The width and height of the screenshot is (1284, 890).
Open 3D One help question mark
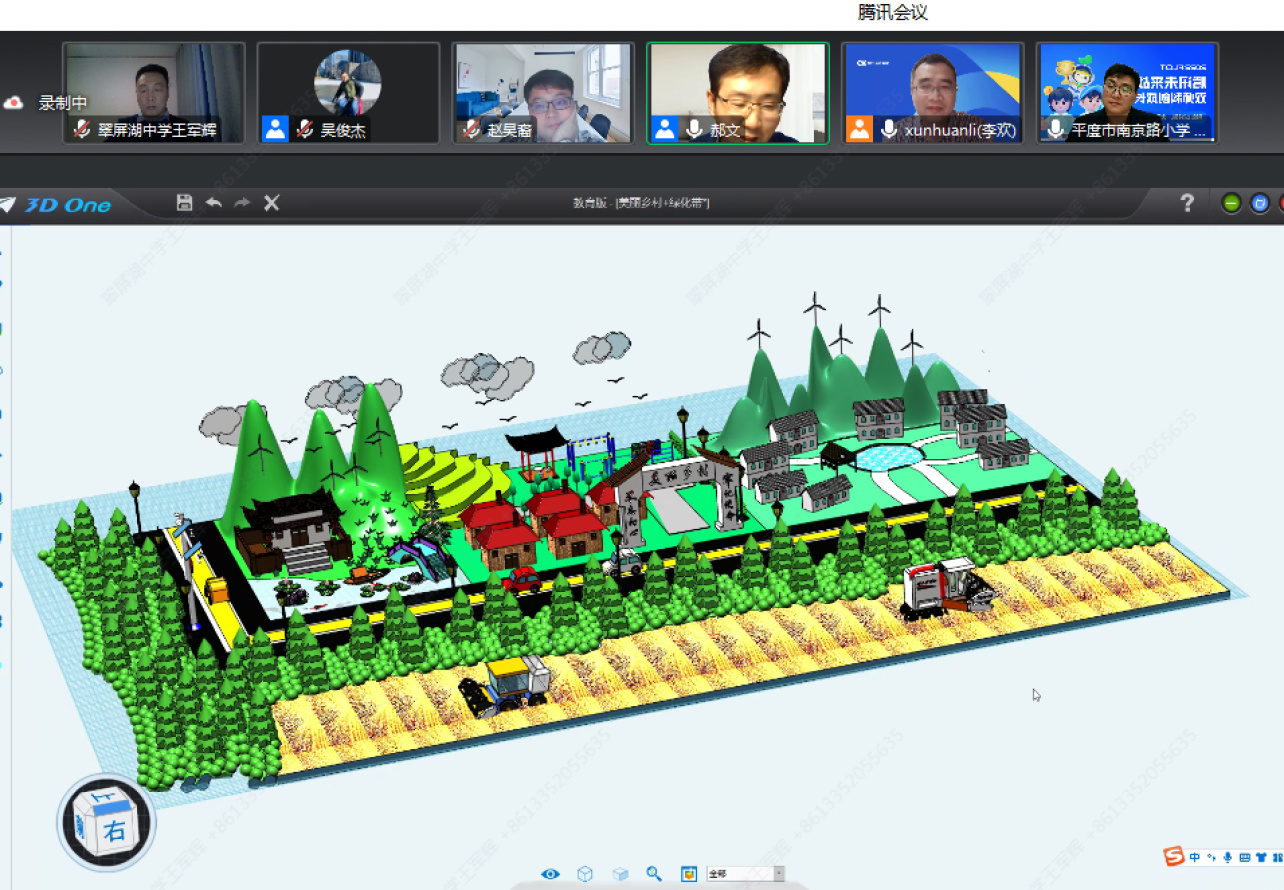pyautogui.click(x=1187, y=203)
